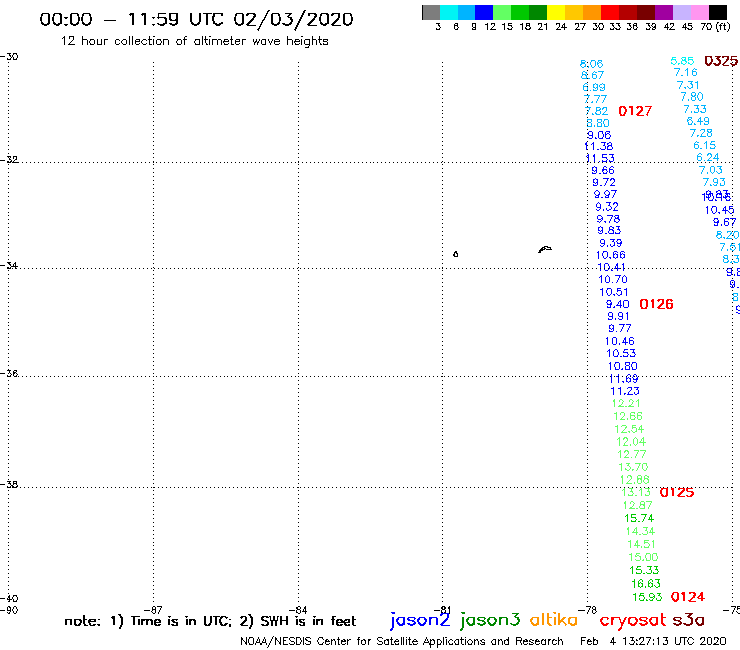Screen dimensions: 740x650
Task: Select the purple legend swatch above 42
Action: point(664,12)
